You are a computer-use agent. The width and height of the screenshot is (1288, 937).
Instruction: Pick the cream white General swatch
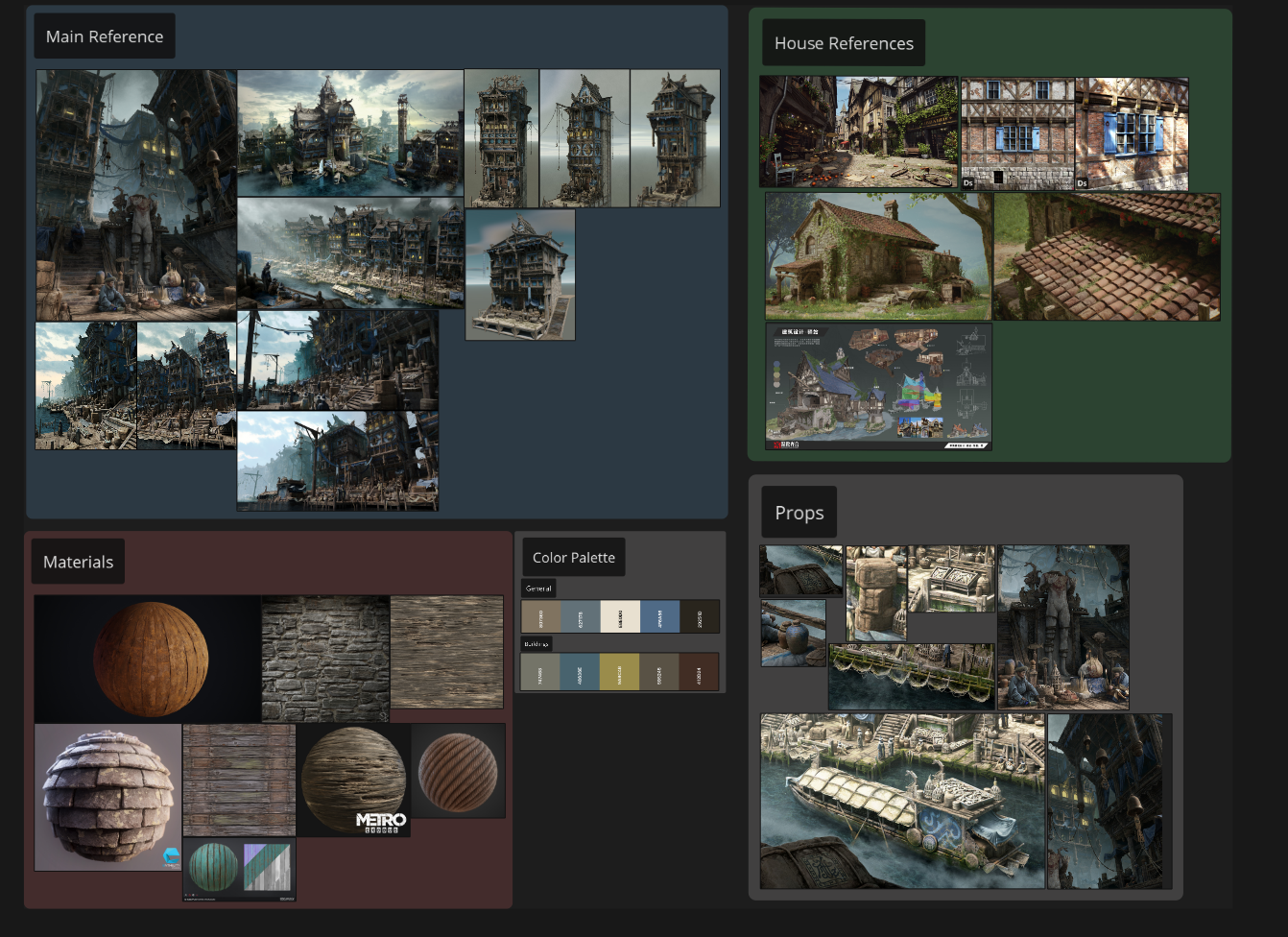point(620,616)
